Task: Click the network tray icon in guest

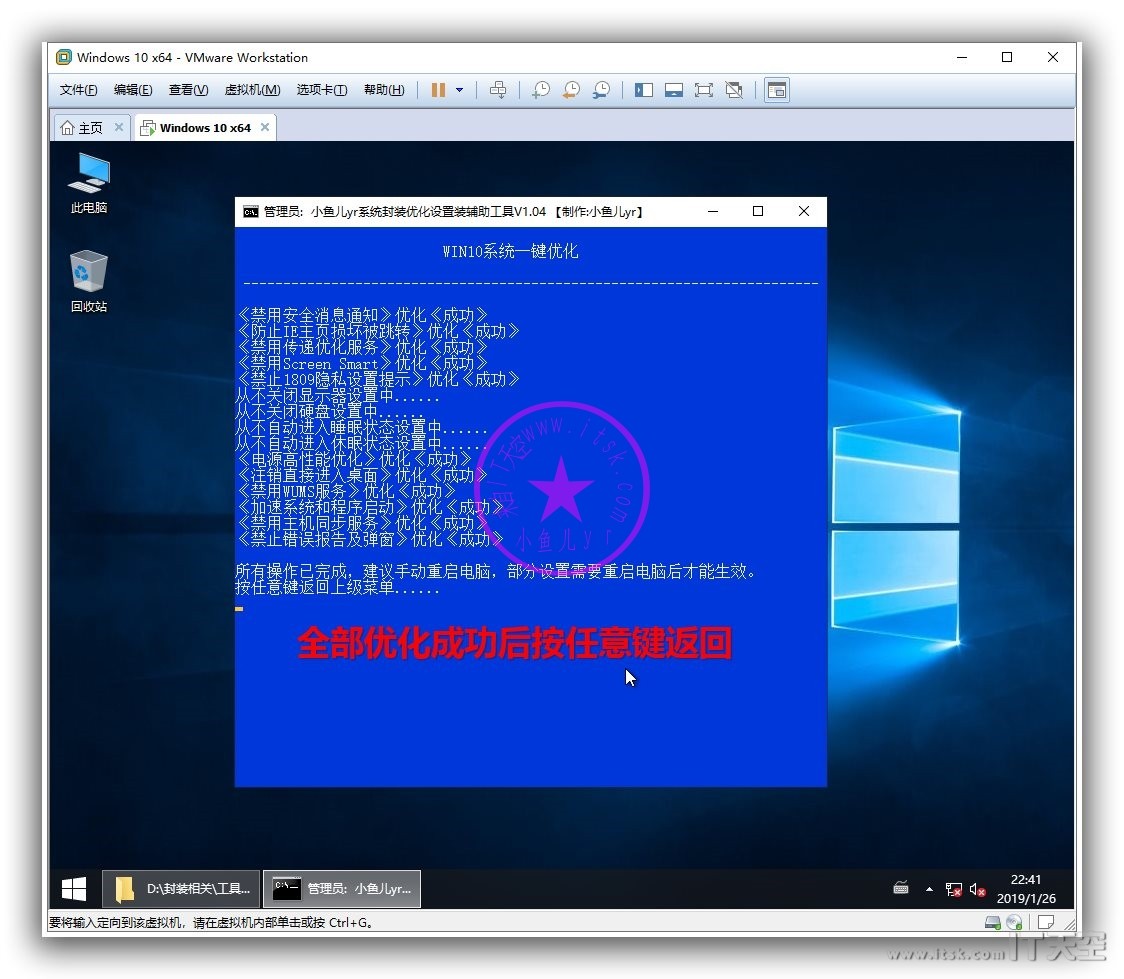Action: pos(953,889)
